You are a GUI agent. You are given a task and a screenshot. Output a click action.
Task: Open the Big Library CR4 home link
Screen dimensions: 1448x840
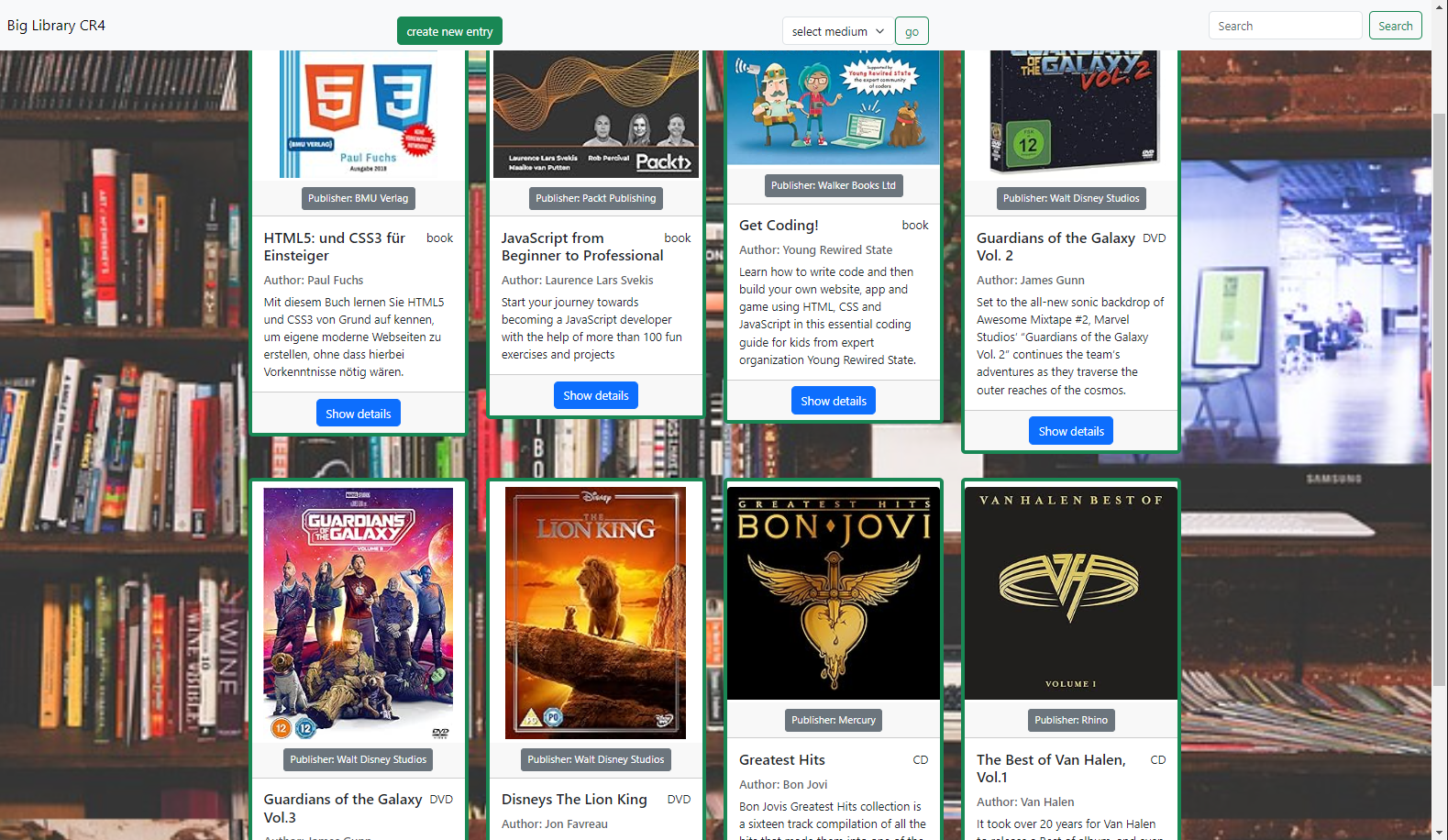56,25
